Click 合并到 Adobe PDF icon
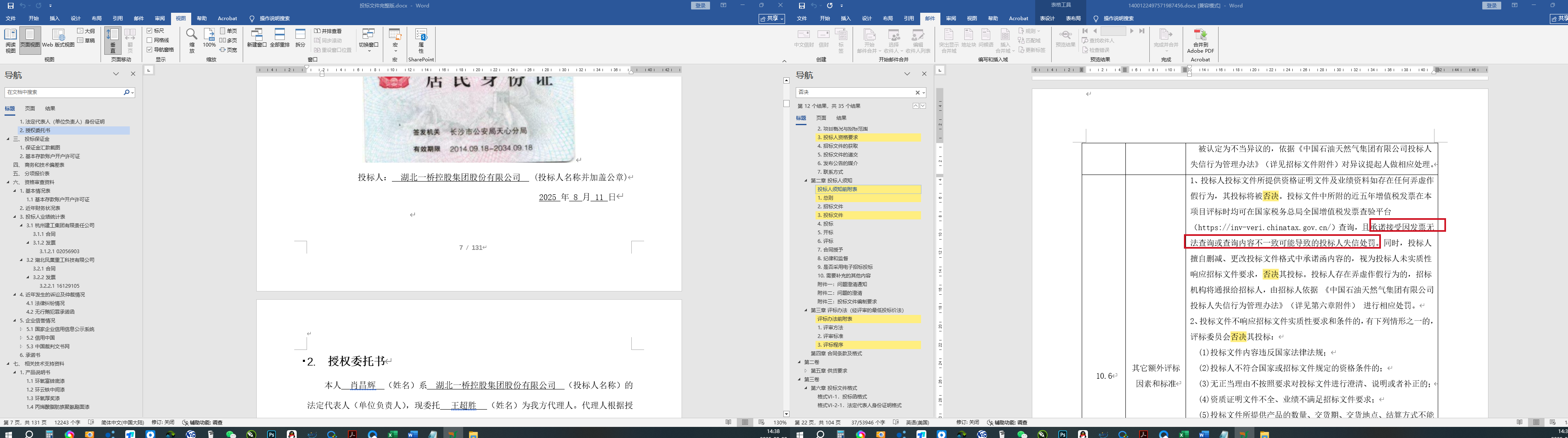1568x438 pixels. [x=1200, y=41]
